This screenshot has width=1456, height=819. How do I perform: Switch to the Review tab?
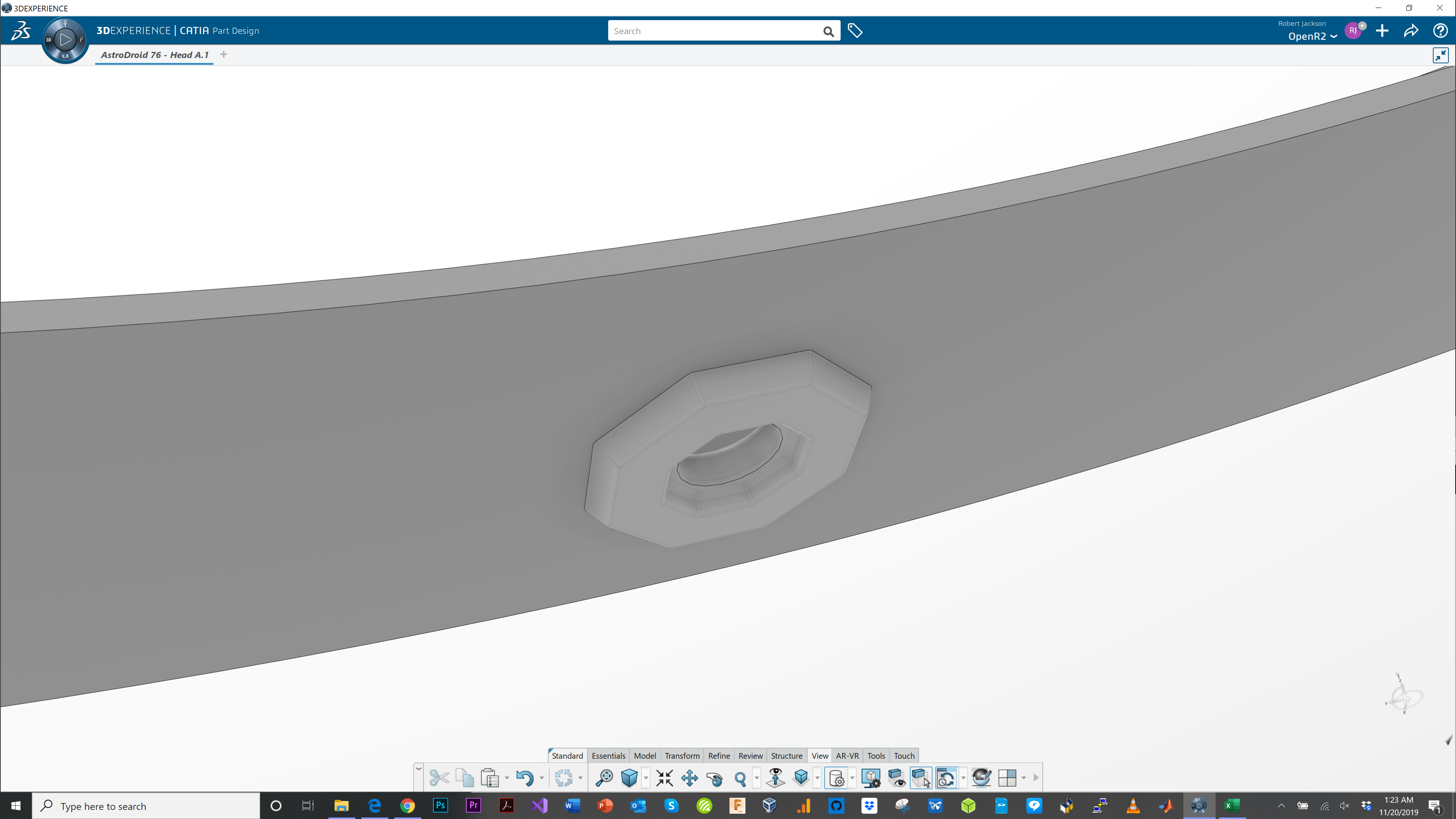coord(751,756)
